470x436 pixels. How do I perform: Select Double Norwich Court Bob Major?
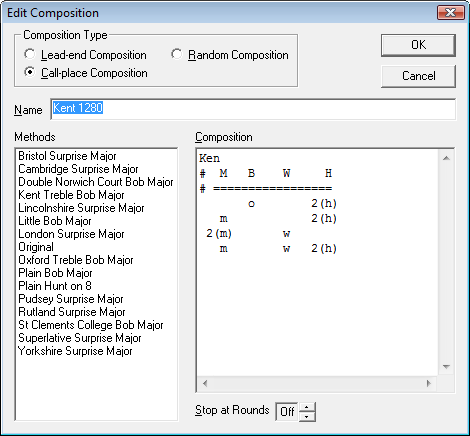point(96,182)
